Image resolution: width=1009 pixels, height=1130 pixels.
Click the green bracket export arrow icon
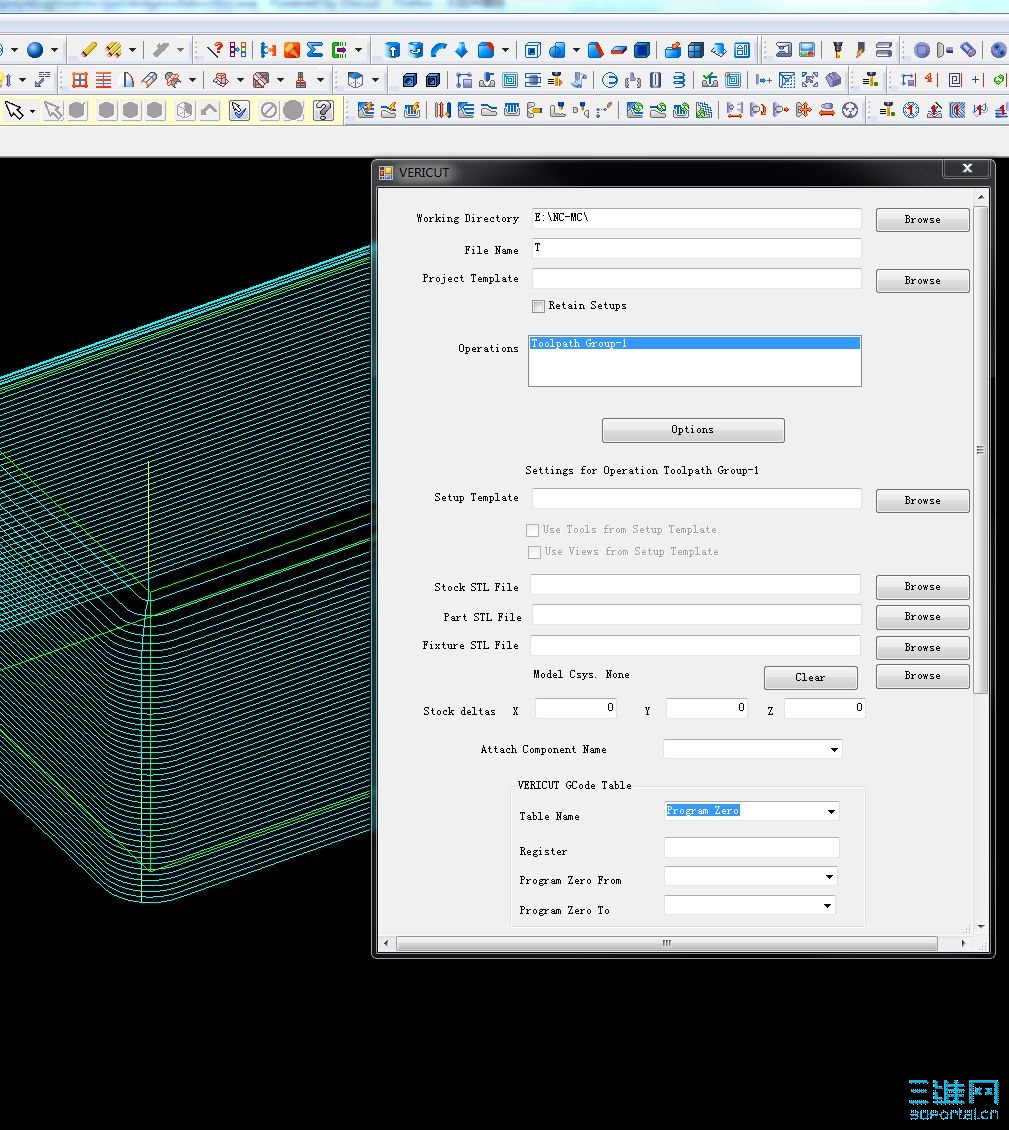click(x=339, y=50)
